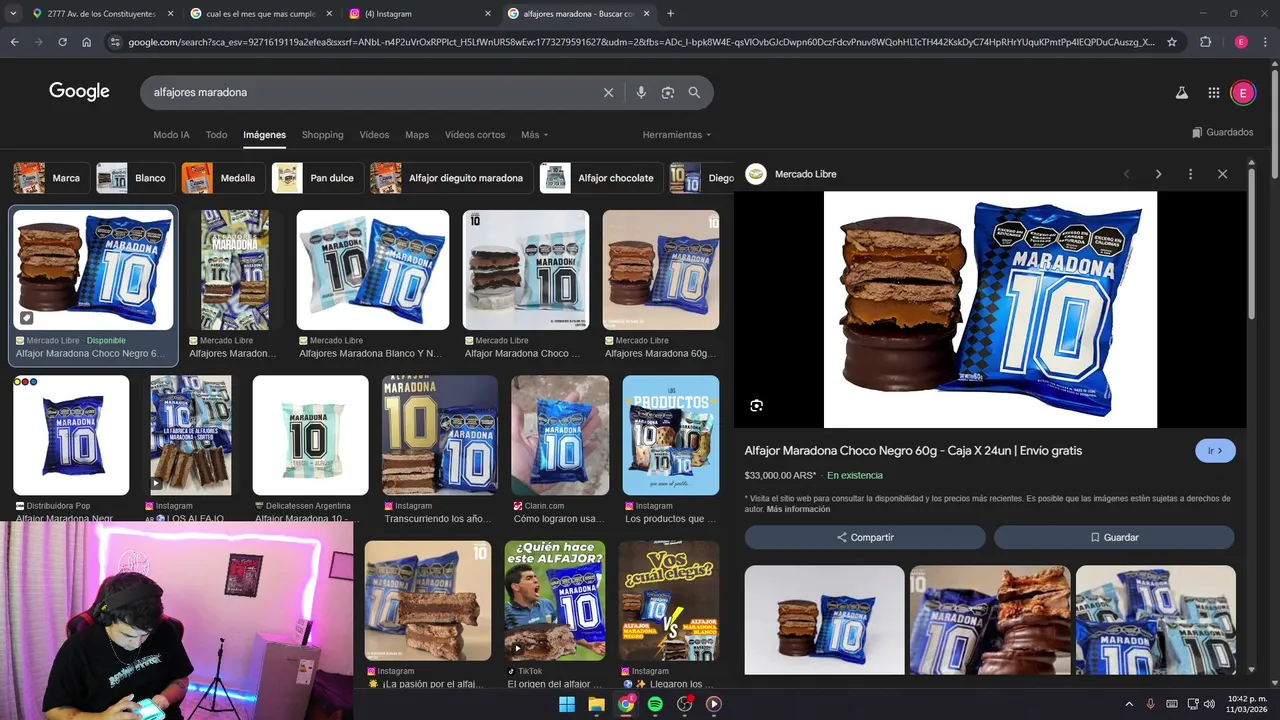Open large product image in preview
The image size is (1280, 720).
(990, 310)
